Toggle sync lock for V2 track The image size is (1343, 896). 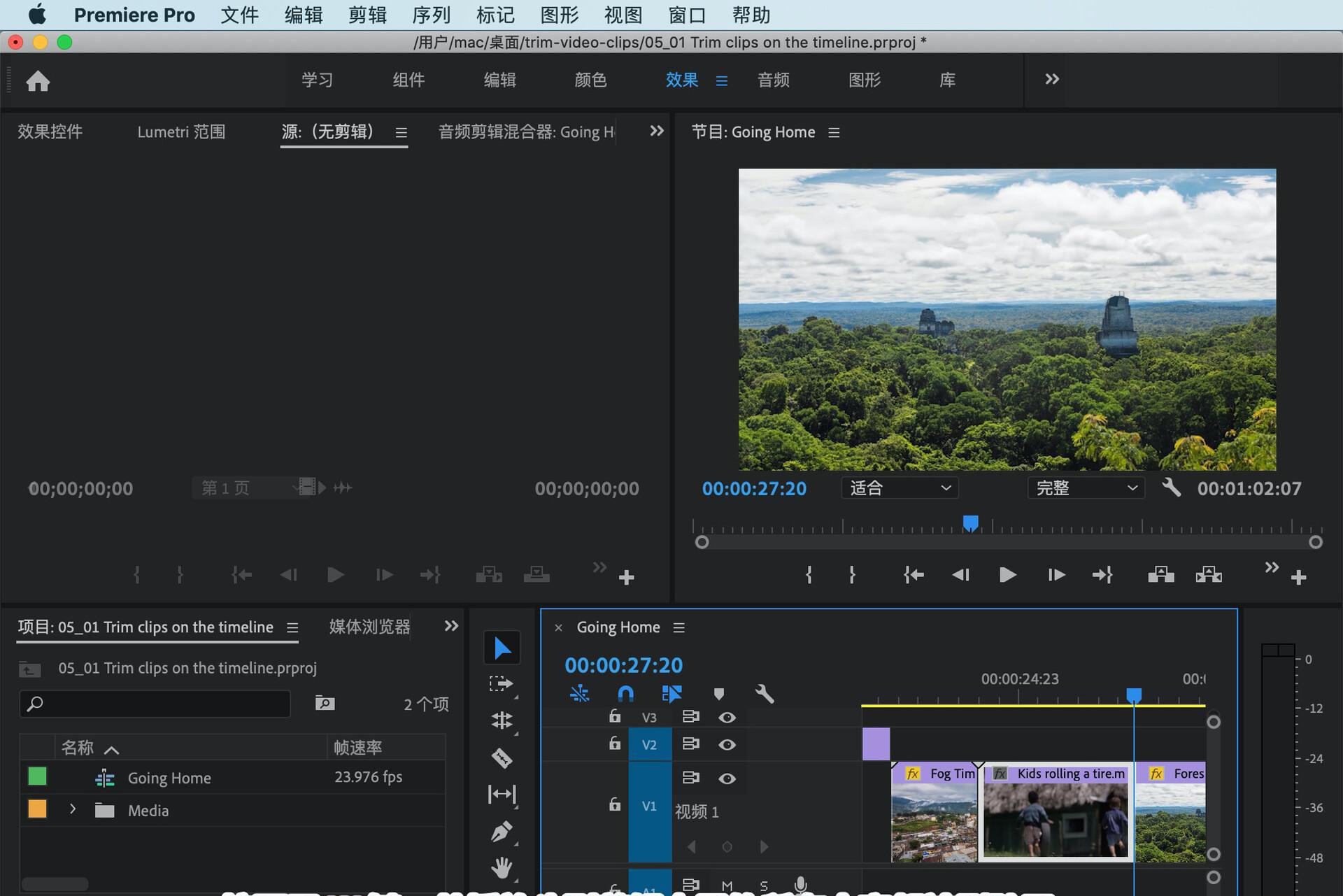(690, 744)
